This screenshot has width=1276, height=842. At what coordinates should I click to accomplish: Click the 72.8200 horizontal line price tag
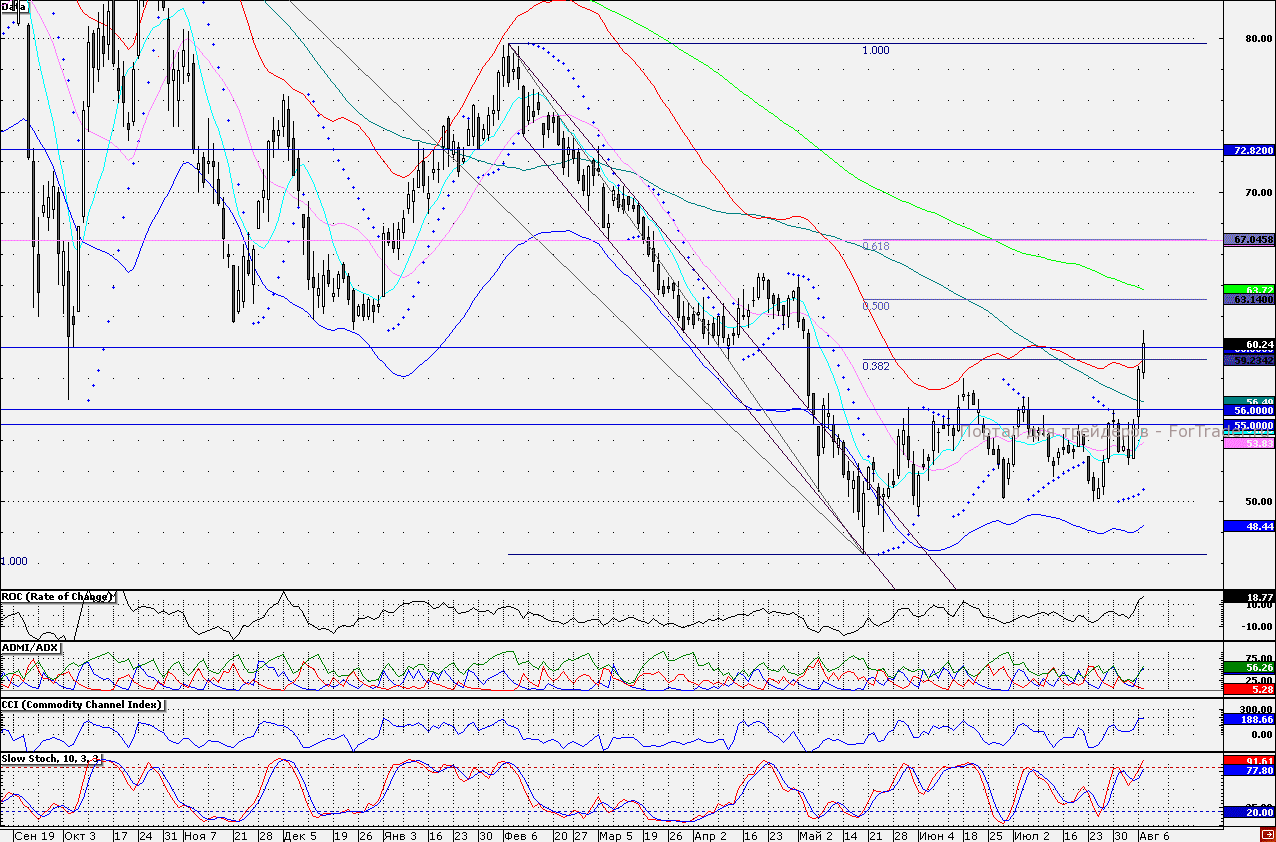[1248, 150]
